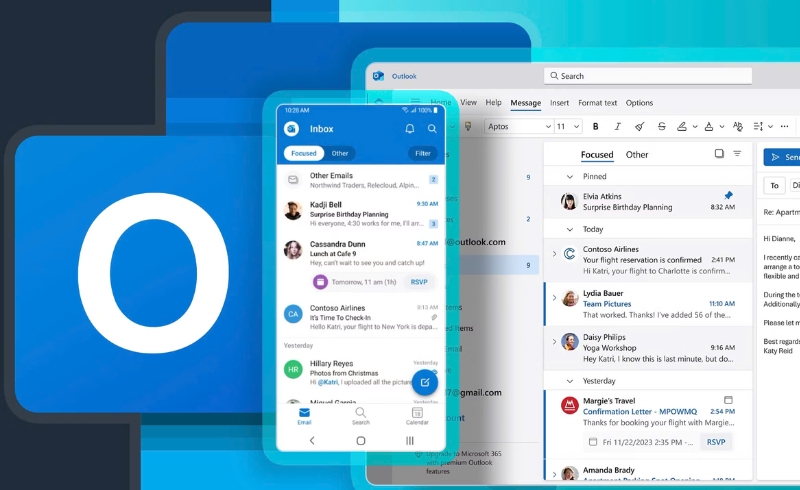Image resolution: width=800 pixels, height=490 pixels.
Task: Tap the notification bell in phone Inbox
Action: click(x=410, y=129)
